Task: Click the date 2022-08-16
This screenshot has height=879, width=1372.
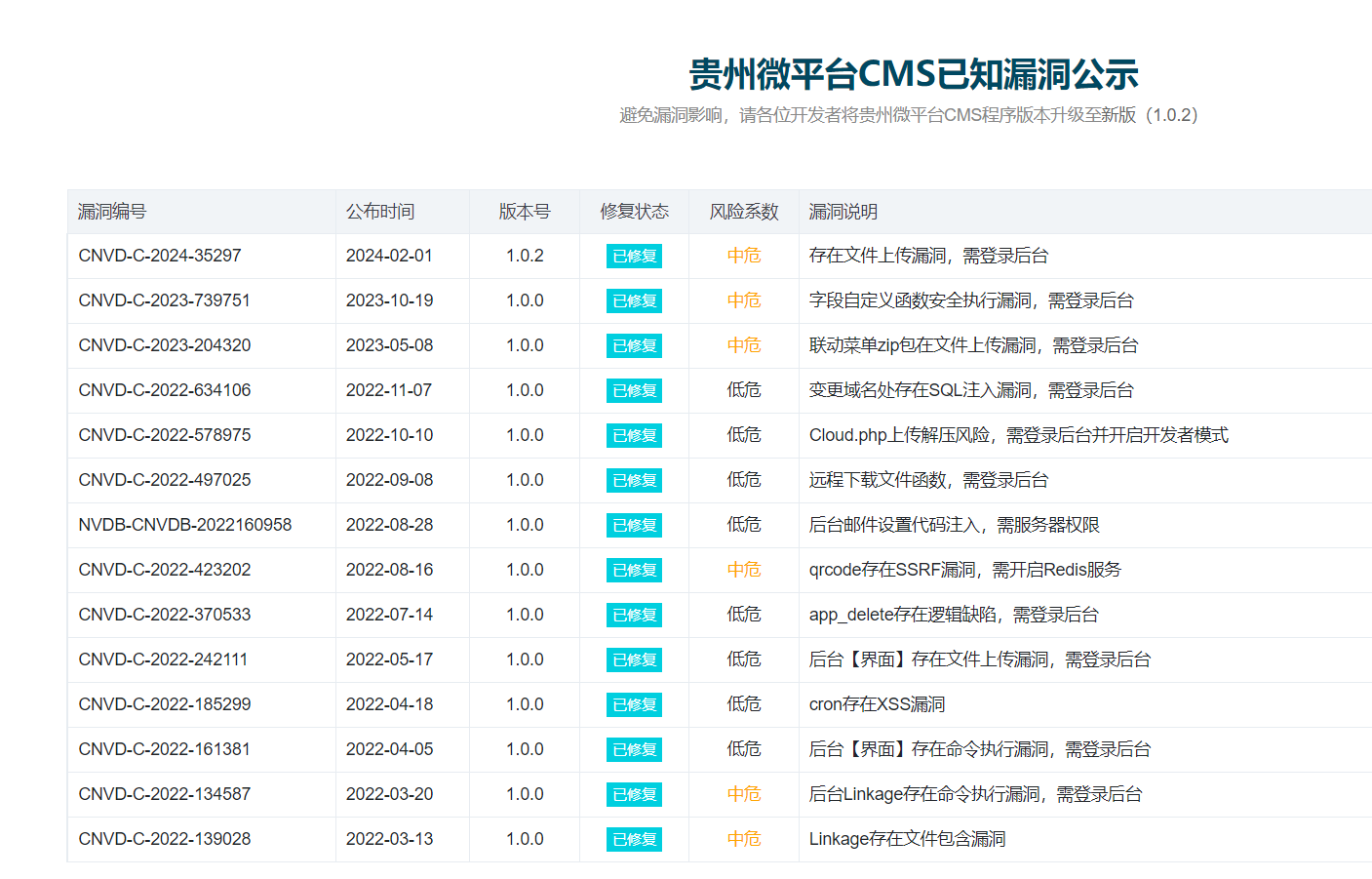Action: tap(389, 570)
